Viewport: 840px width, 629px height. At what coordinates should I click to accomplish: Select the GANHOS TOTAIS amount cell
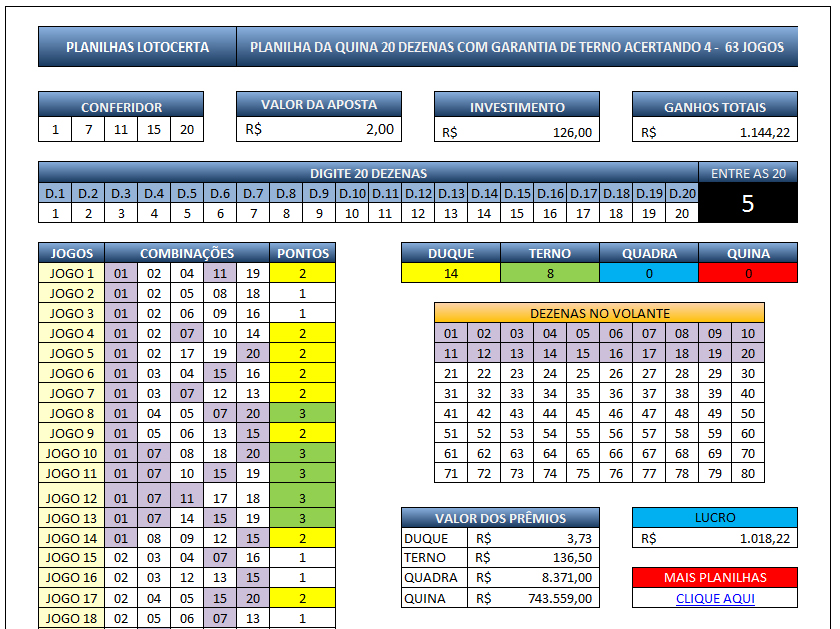coord(714,132)
